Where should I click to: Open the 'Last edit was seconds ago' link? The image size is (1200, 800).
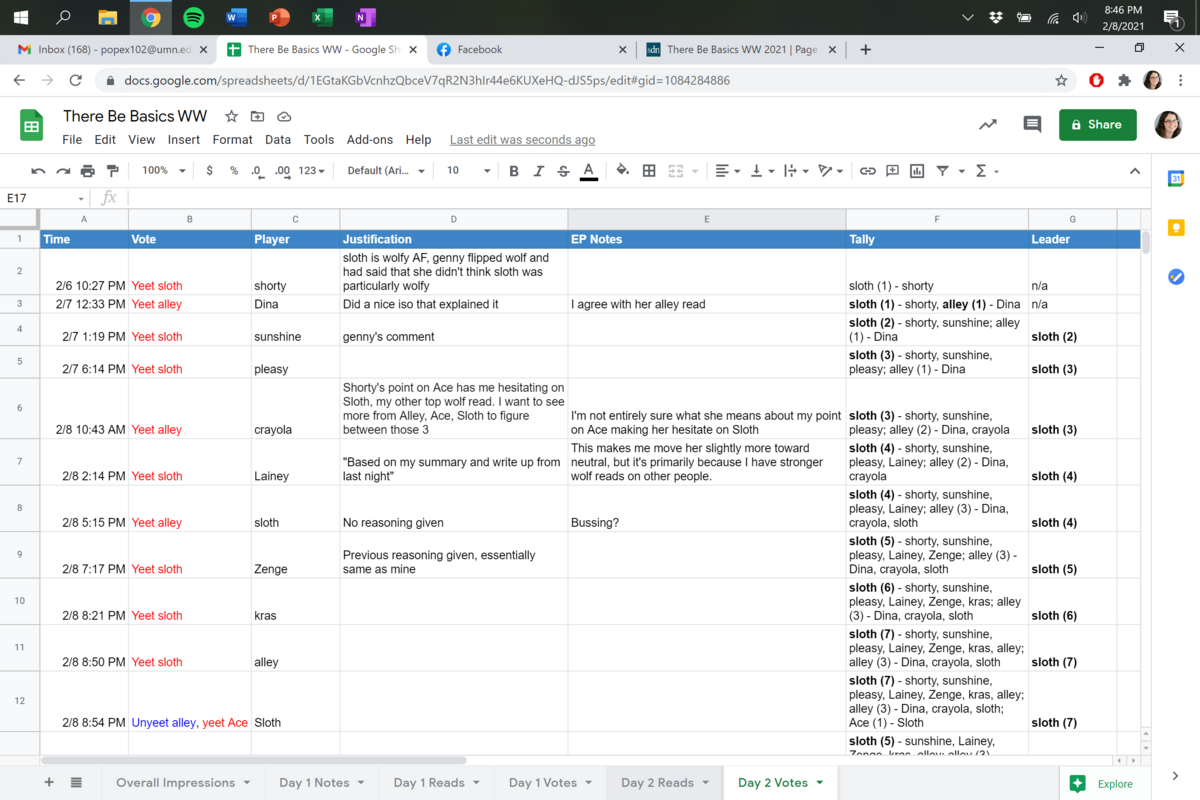(522, 140)
